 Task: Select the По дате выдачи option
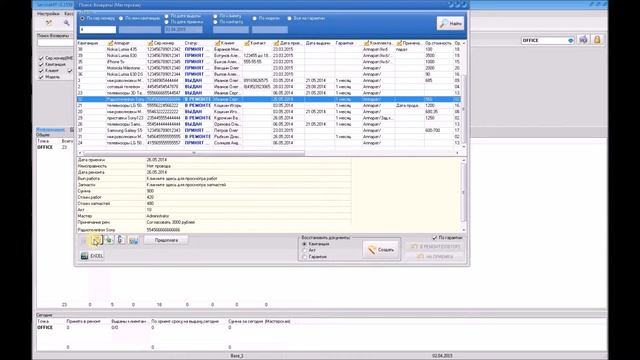(x=167, y=16)
